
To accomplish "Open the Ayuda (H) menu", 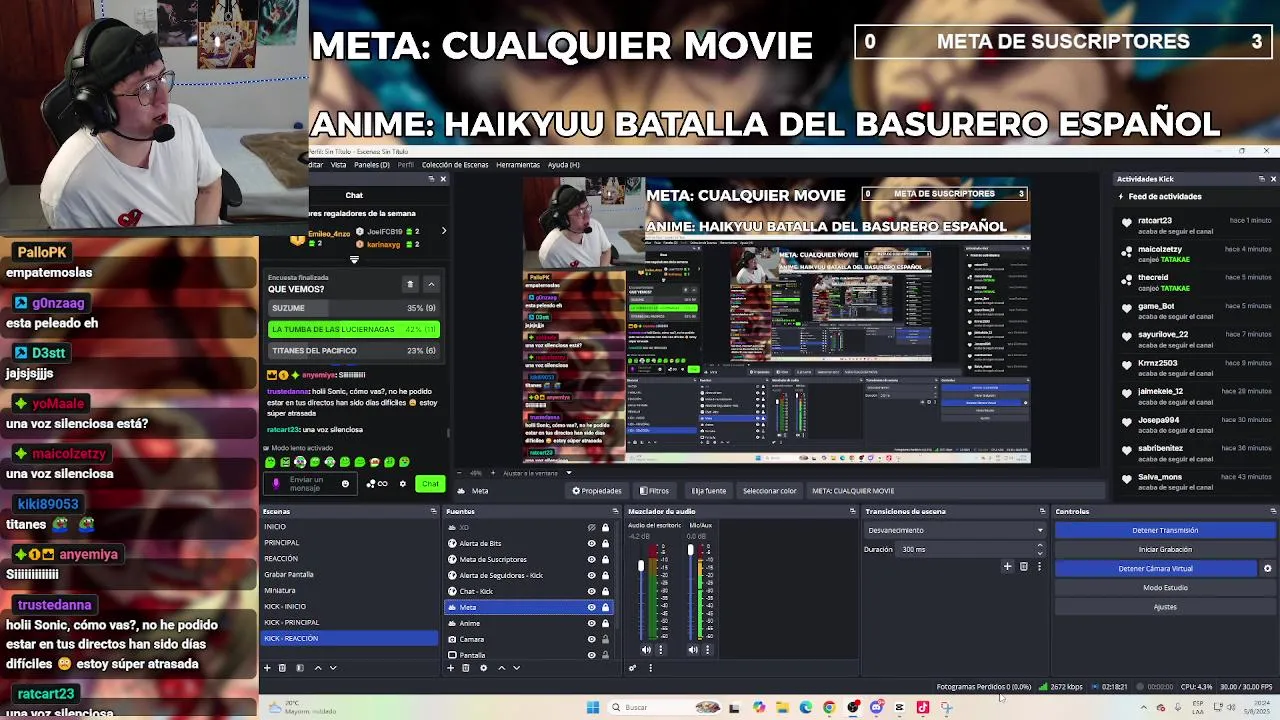I will point(563,165).
